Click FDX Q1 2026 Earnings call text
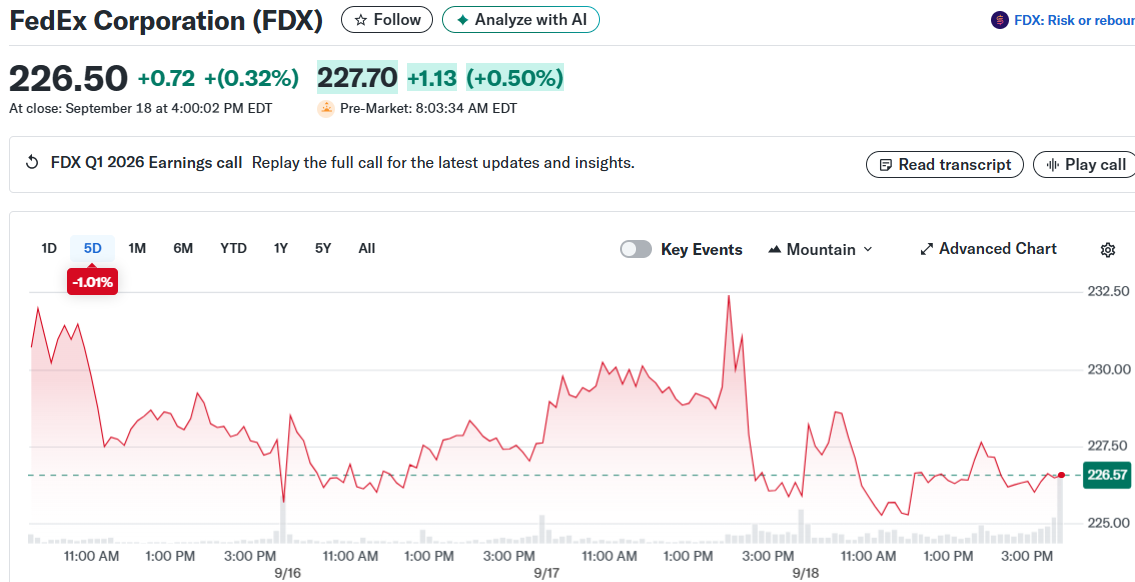 pos(146,163)
